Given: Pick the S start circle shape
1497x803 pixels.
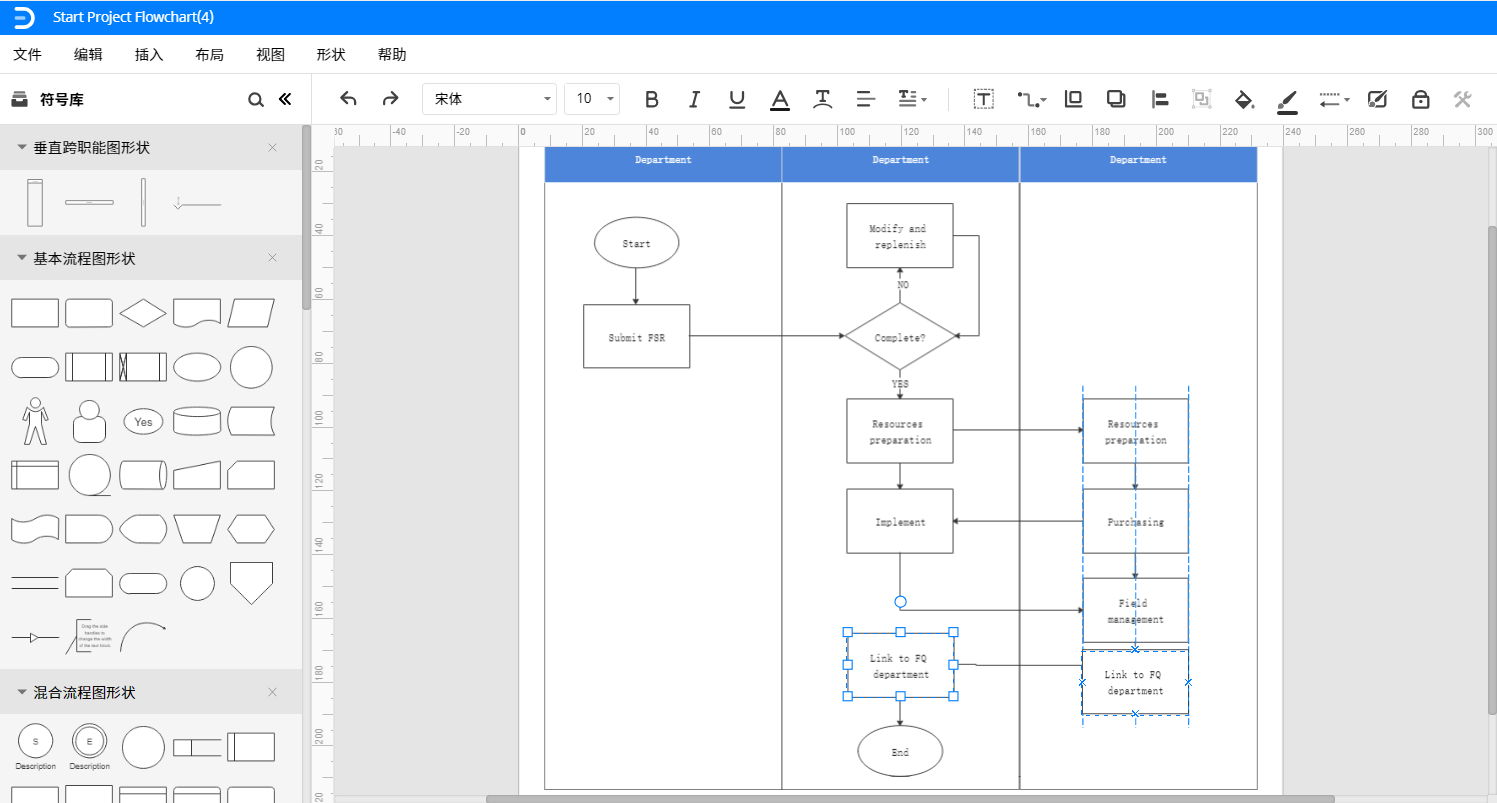Looking at the screenshot, I should (36, 742).
